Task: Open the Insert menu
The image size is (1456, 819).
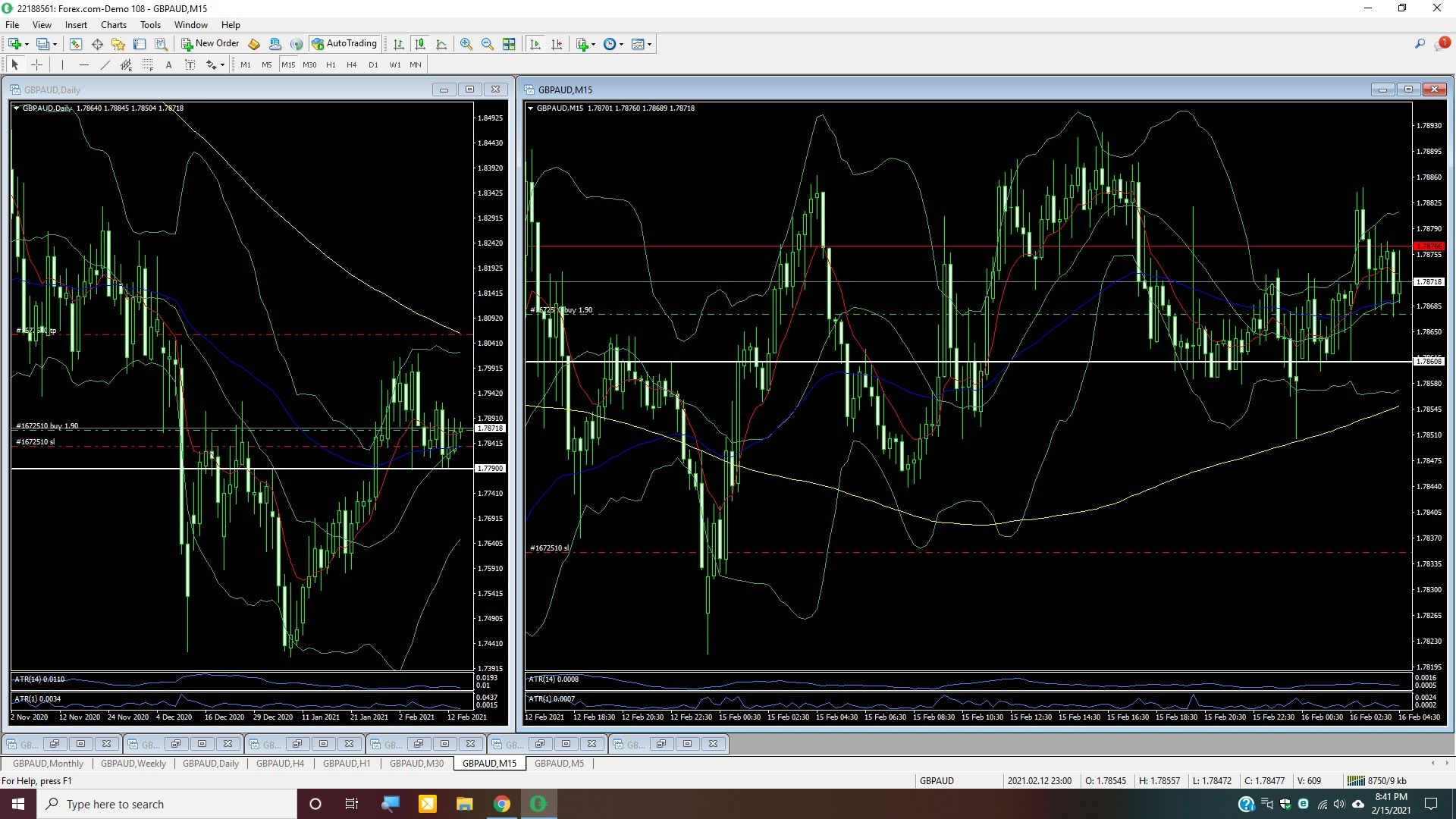Action: tap(76, 24)
